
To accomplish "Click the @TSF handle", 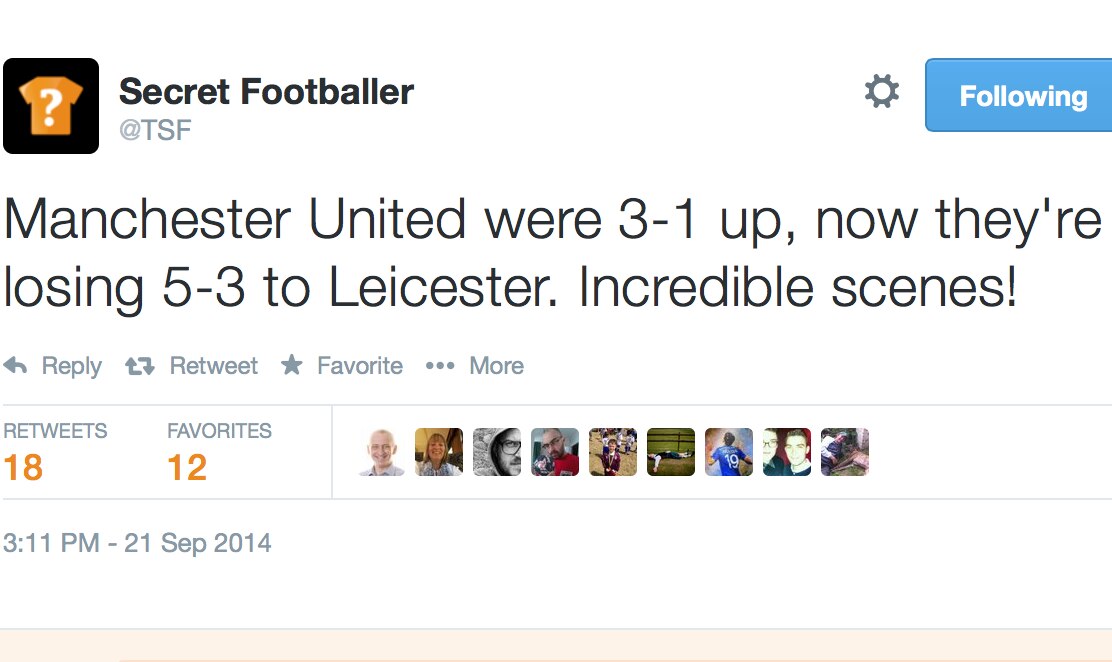I will click(x=155, y=130).
